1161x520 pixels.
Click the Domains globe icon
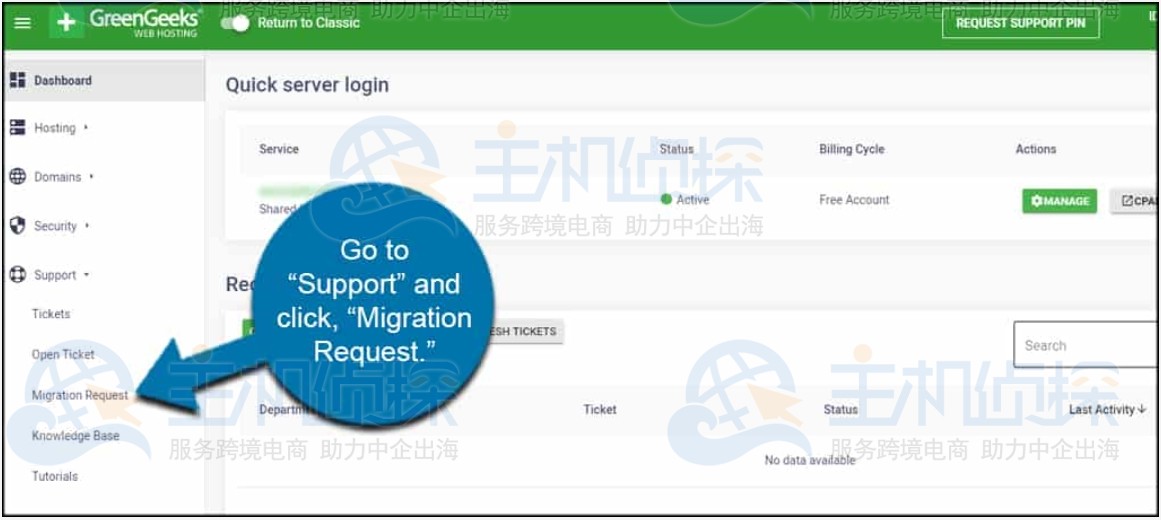click(17, 176)
